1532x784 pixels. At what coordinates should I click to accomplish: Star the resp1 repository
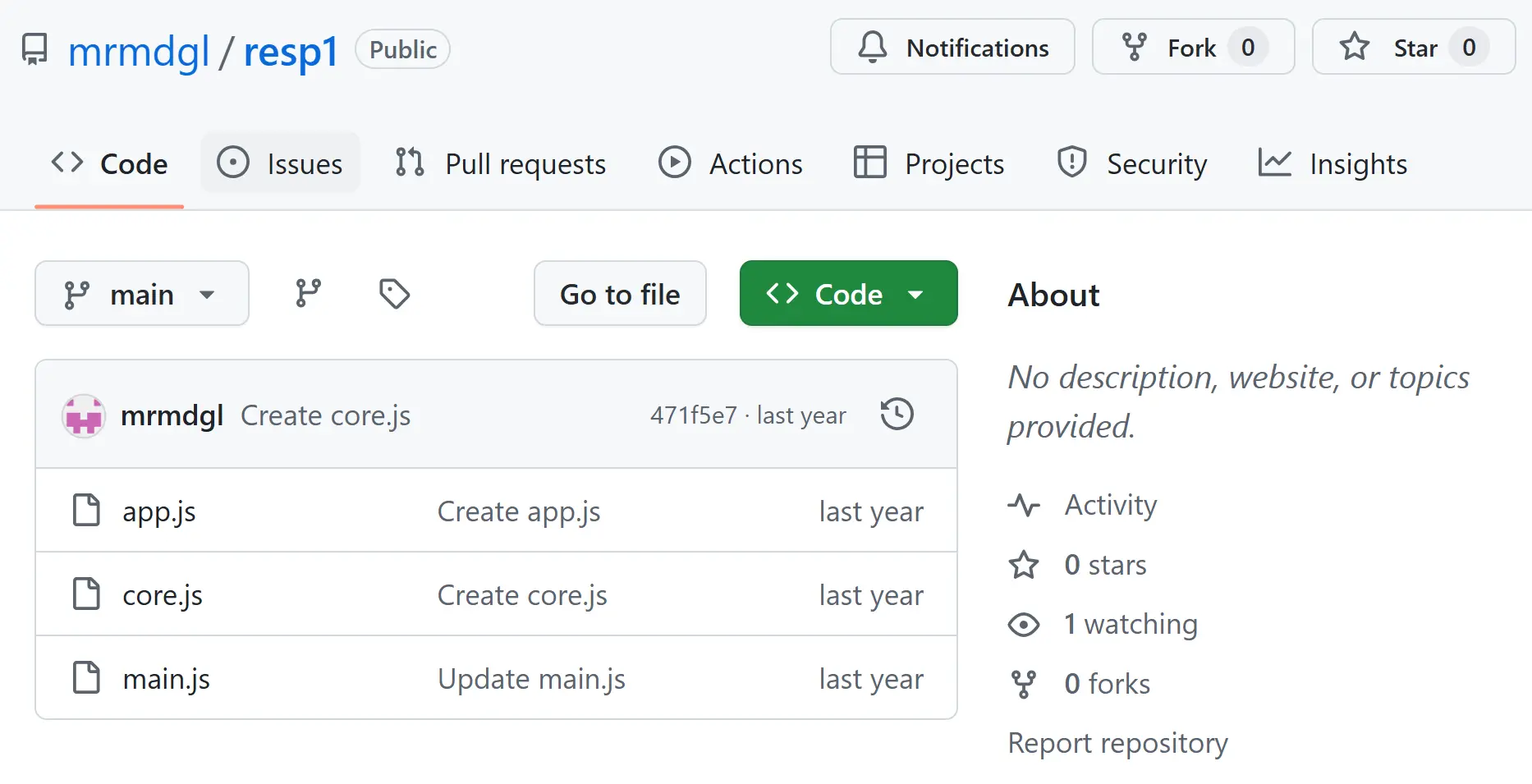(x=1413, y=48)
